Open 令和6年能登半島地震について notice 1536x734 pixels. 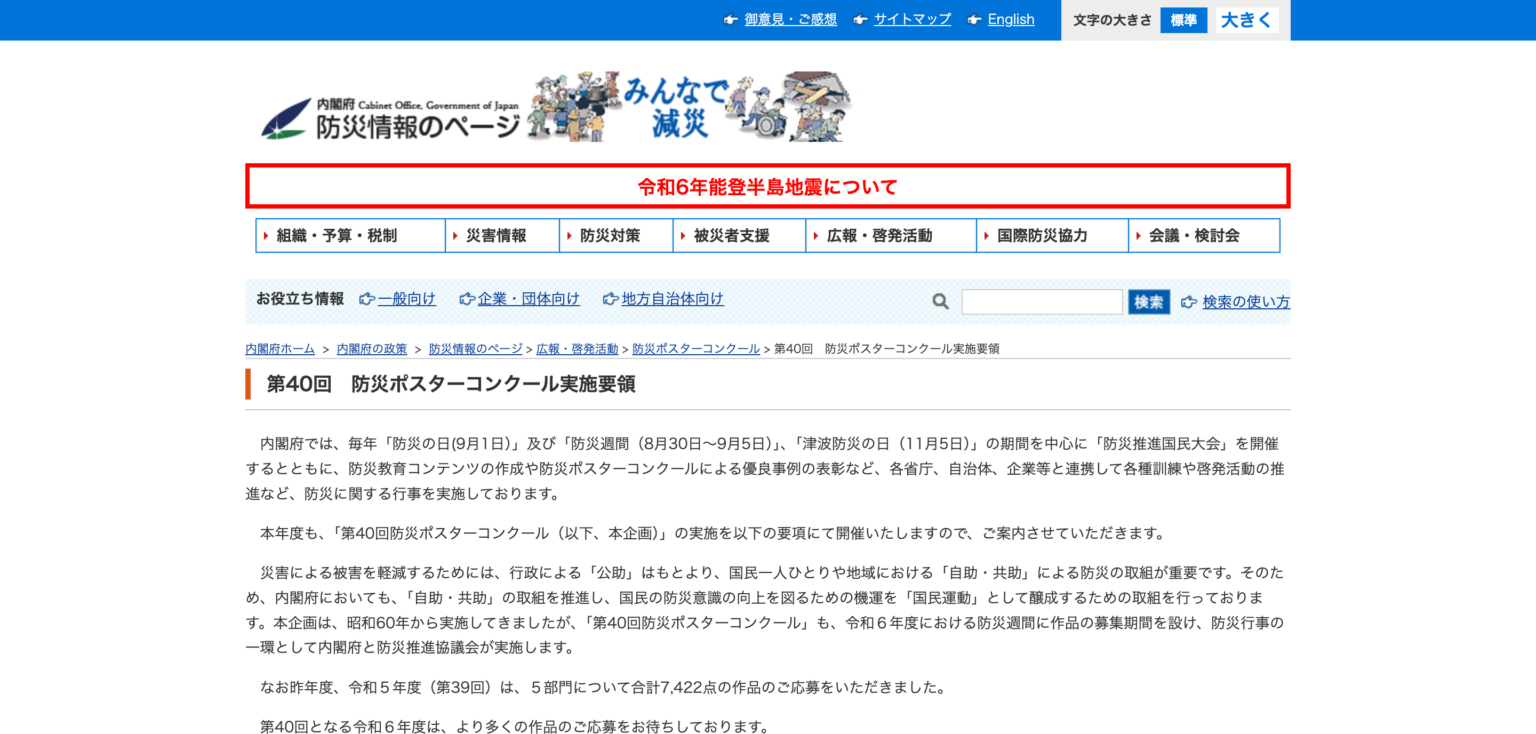point(768,186)
